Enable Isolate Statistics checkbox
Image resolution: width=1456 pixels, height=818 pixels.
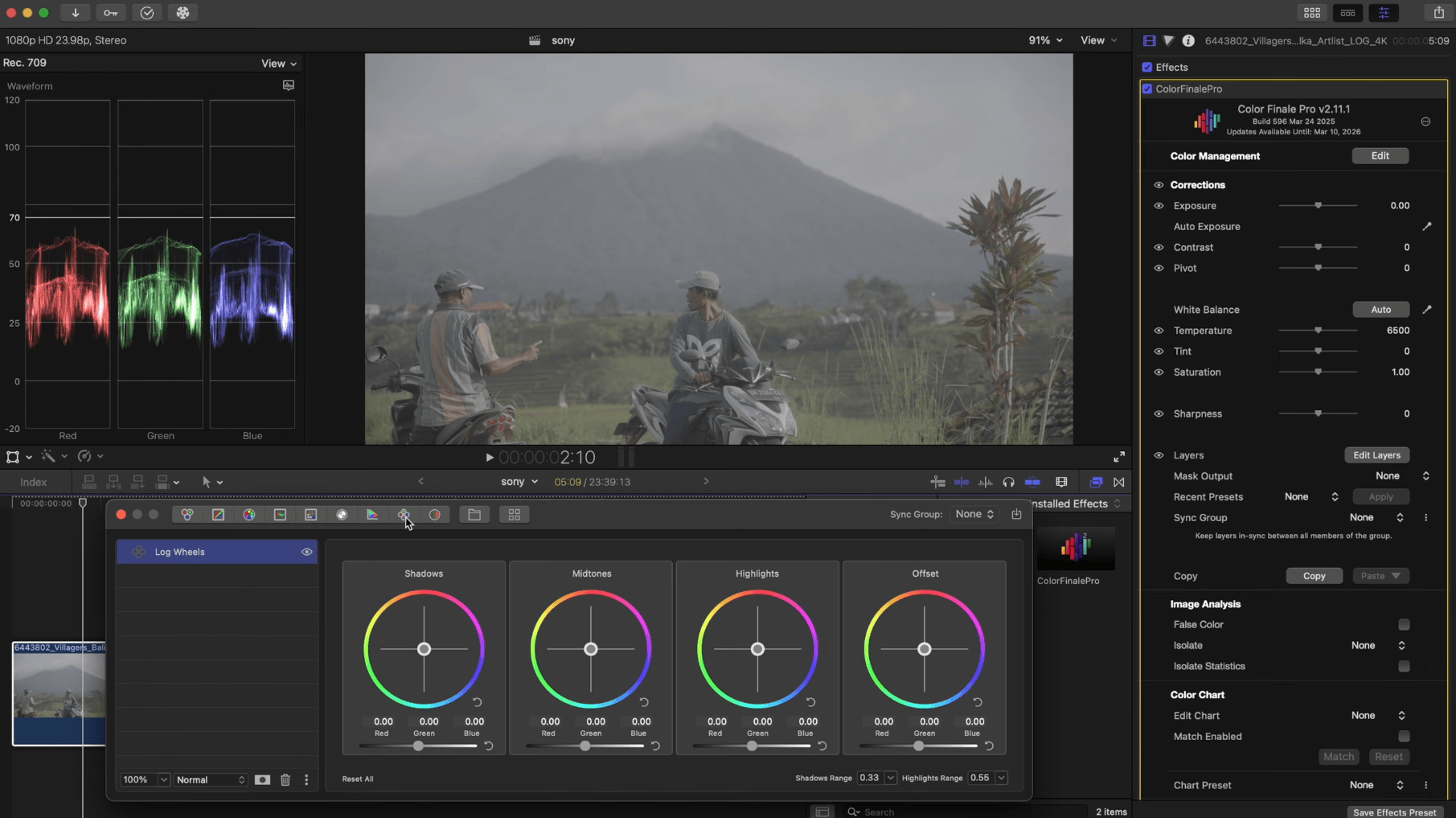coord(1404,667)
